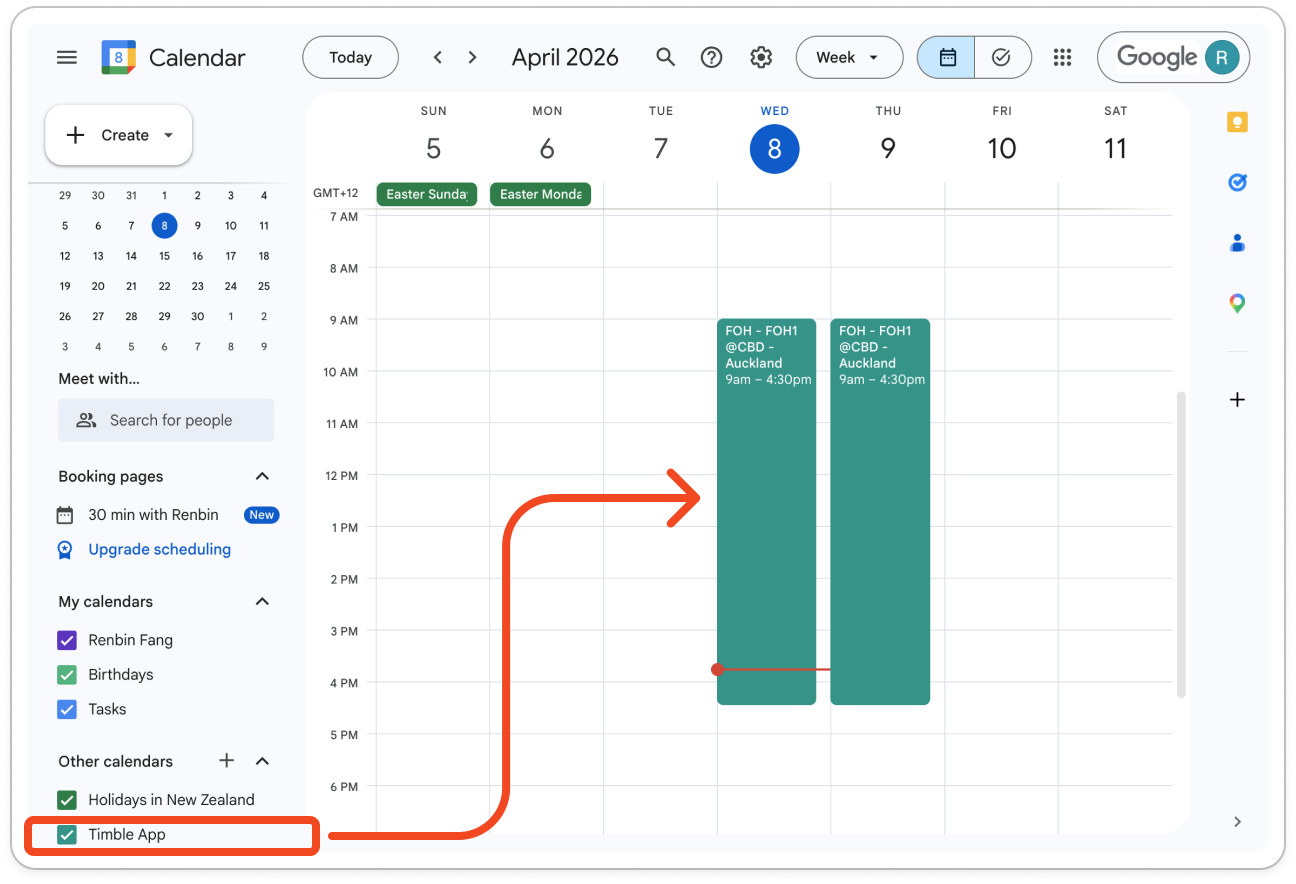Switch to Tasks view icon
Screen dimensions: 1296x884
[x=1002, y=57]
